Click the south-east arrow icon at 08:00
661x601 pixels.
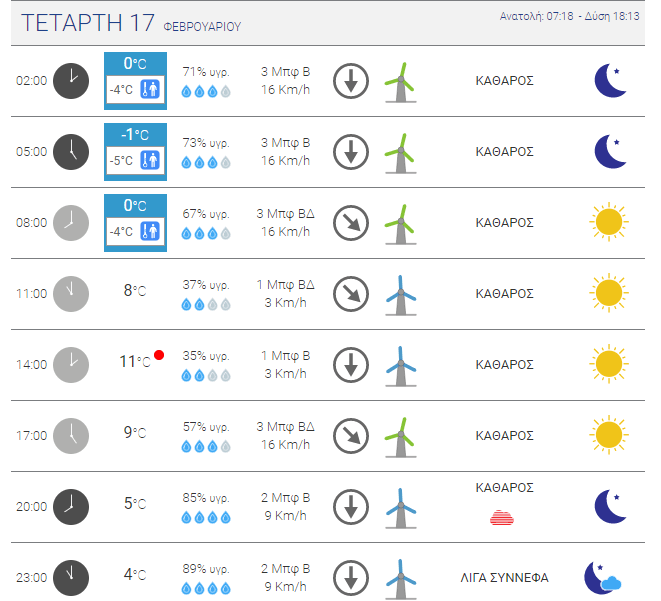pyautogui.click(x=351, y=223)
